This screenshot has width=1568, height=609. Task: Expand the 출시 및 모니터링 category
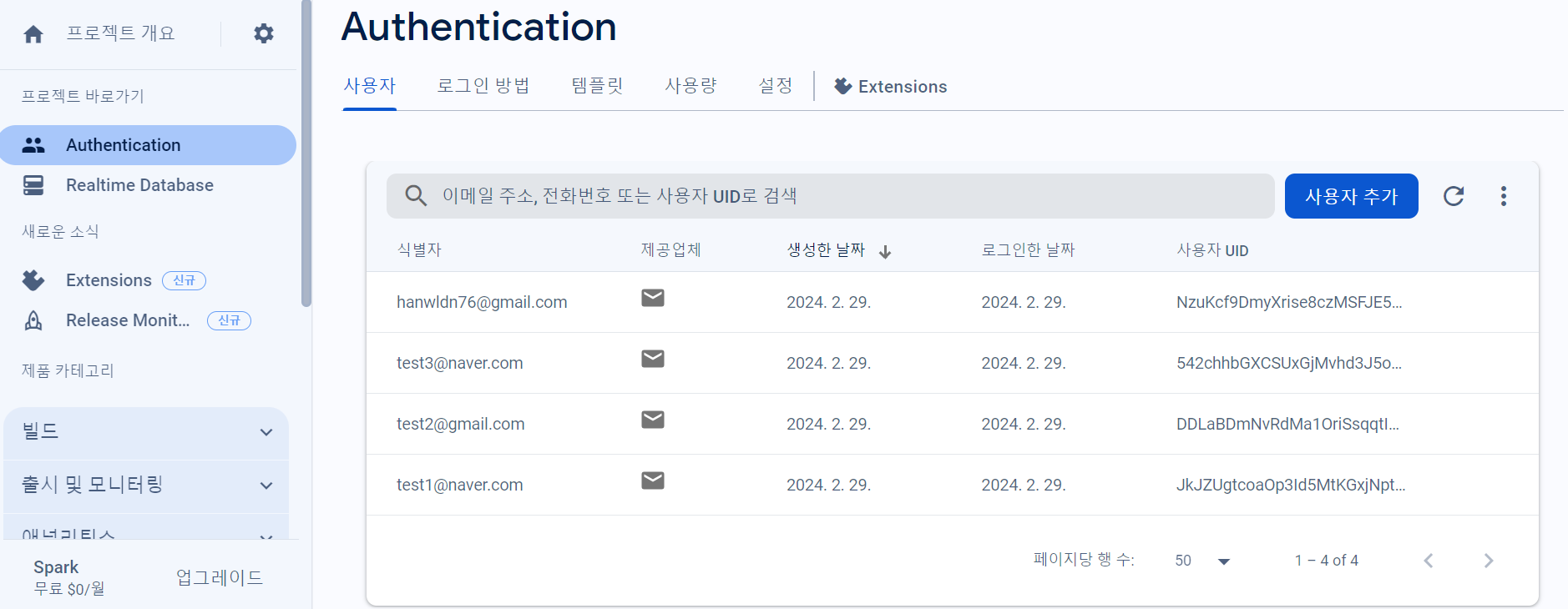pos(146,486)
